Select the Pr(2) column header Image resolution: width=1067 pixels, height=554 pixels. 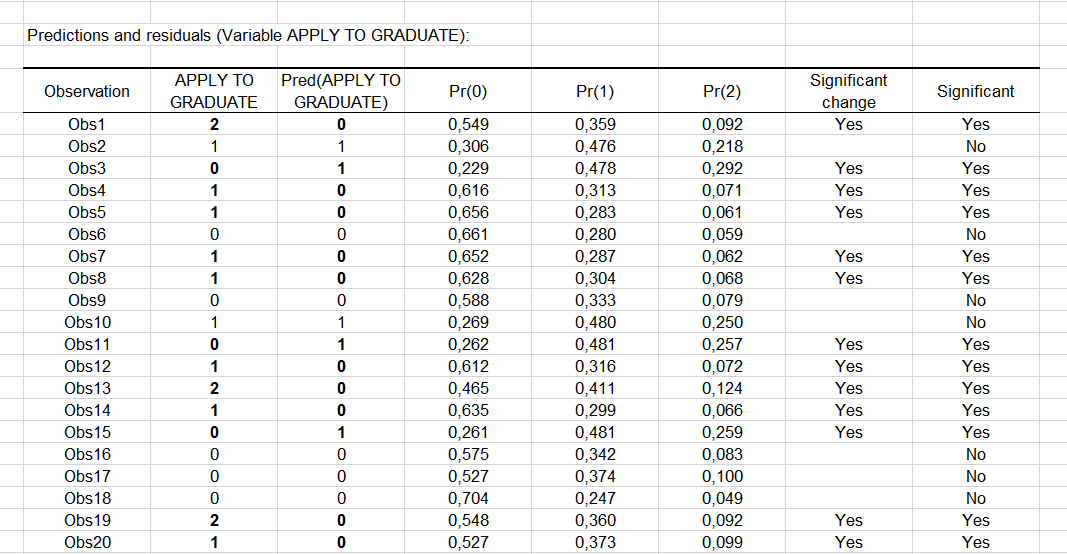[x=722, y=92]
